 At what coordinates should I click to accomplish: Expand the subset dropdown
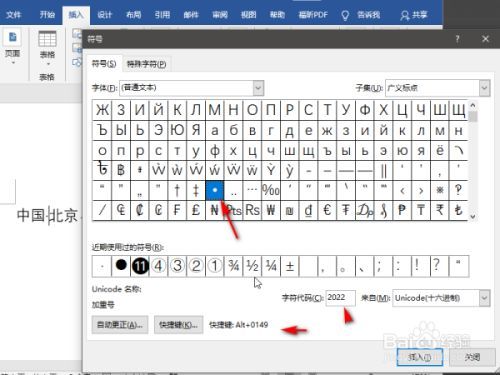point(484,88)
